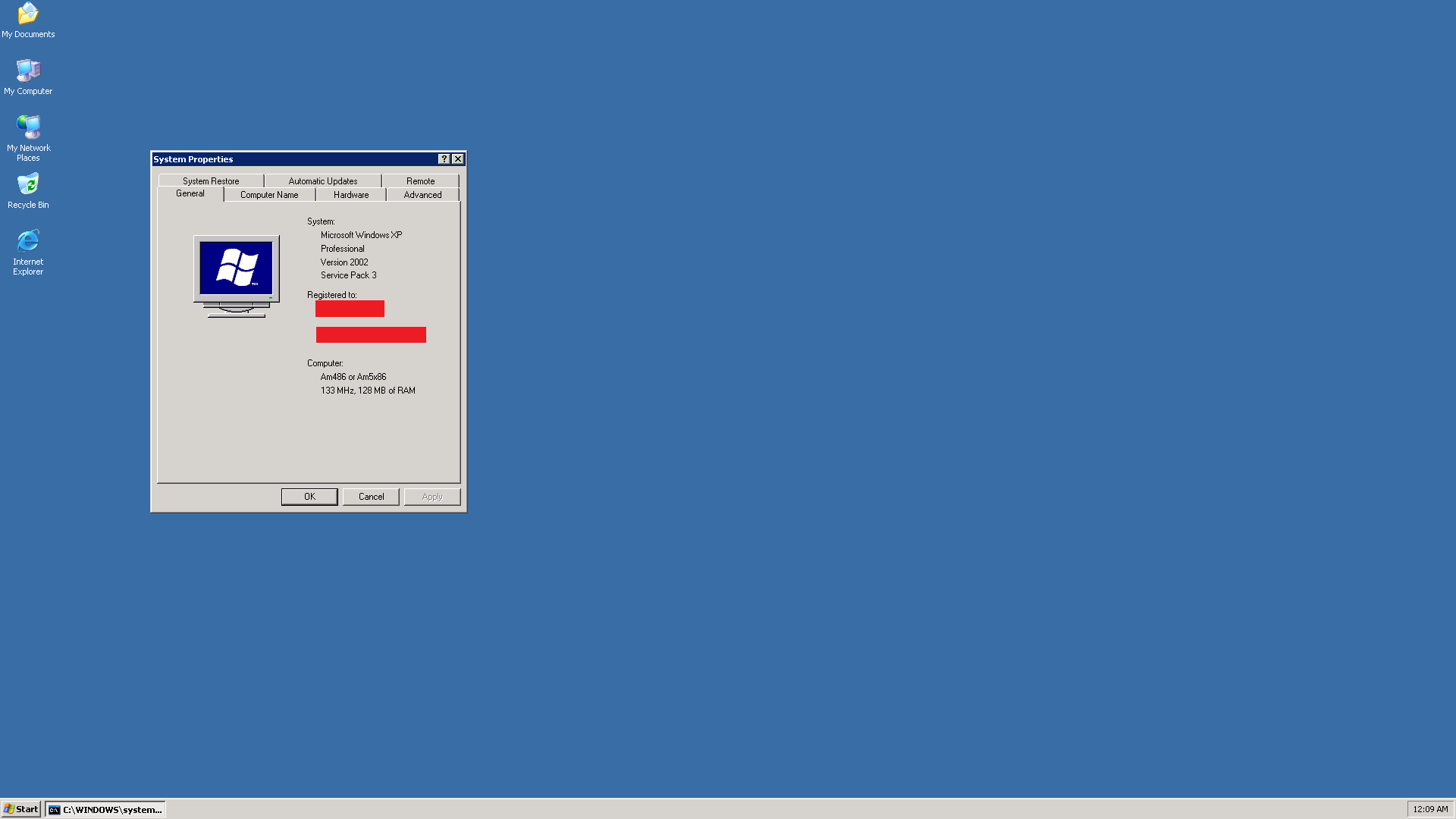Launch Internet Explorer from the desktop
The image size is (1456, 819).
pos(28,241)
